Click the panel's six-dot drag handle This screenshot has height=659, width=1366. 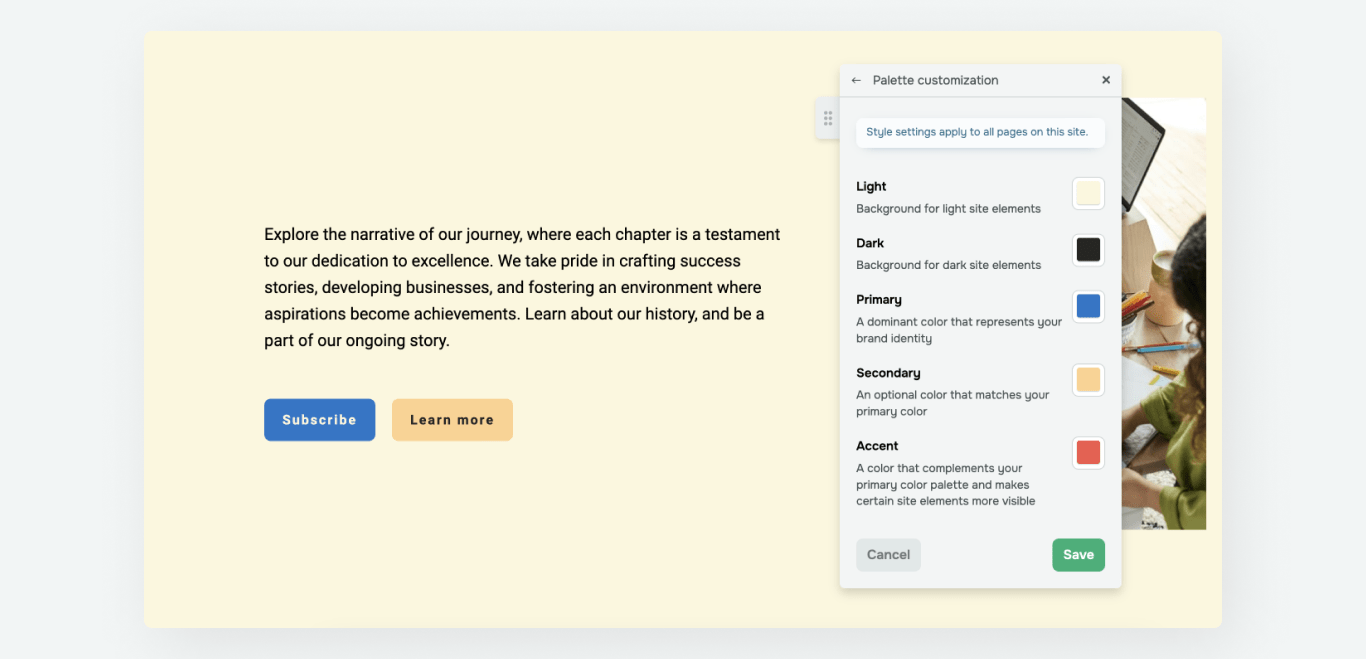coord(828,118)
